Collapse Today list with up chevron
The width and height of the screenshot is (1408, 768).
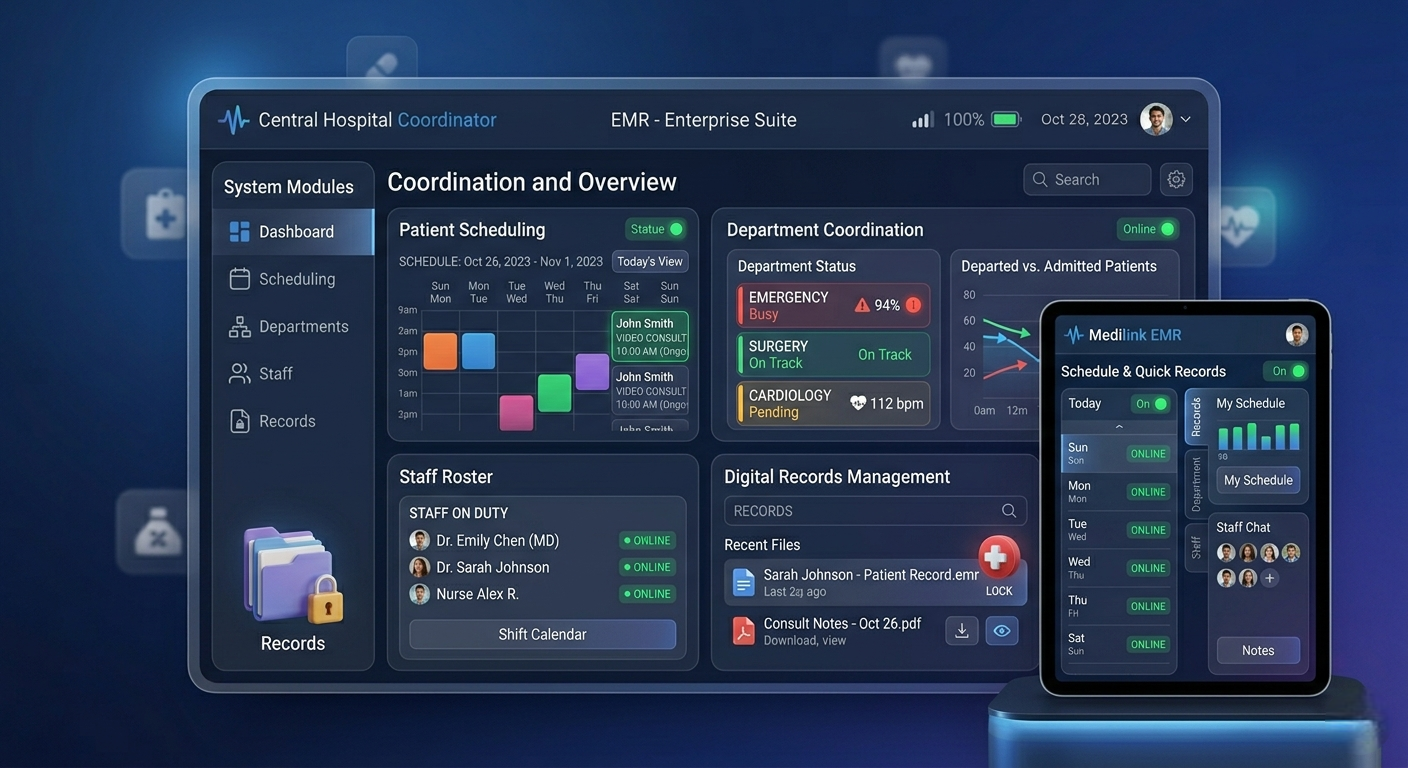(1119, 426)
